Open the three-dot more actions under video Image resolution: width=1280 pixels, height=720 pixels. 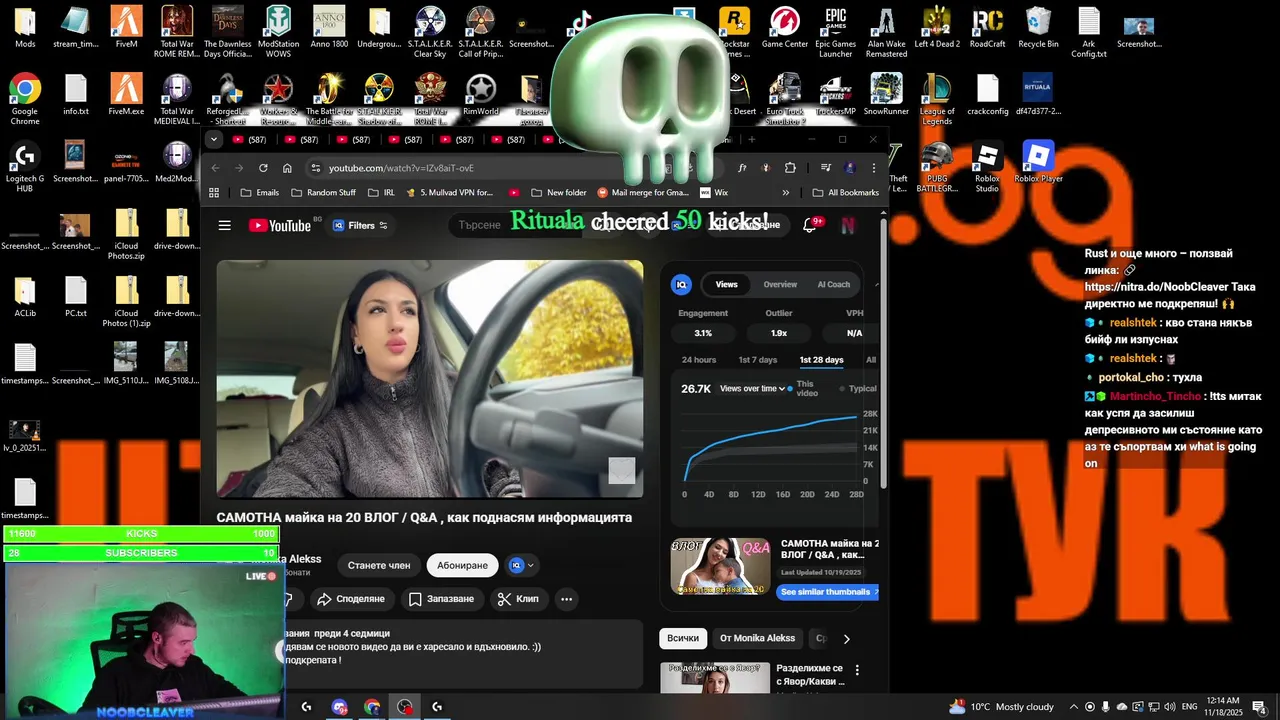click(566, 599)
